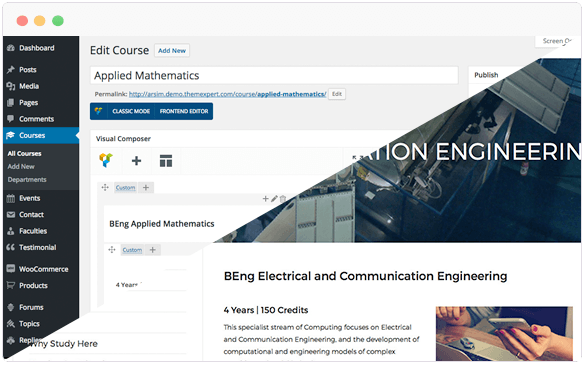Delete the element using the trash icon
Image resolution: width=585 pixels, height=366 pixels.
coord(283,199)
